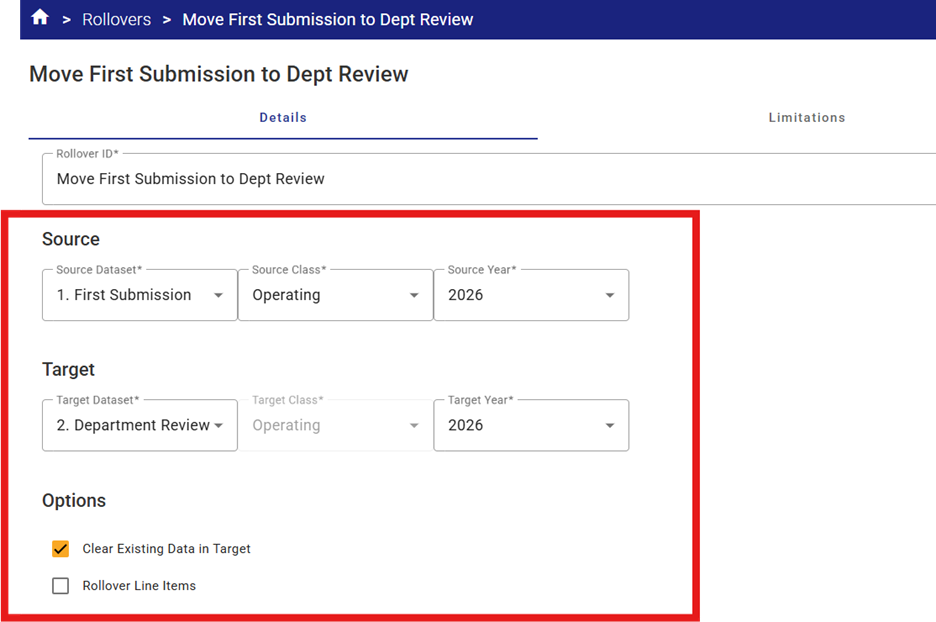Open dropdown showing '1. First Submission'

coord(123,295)
